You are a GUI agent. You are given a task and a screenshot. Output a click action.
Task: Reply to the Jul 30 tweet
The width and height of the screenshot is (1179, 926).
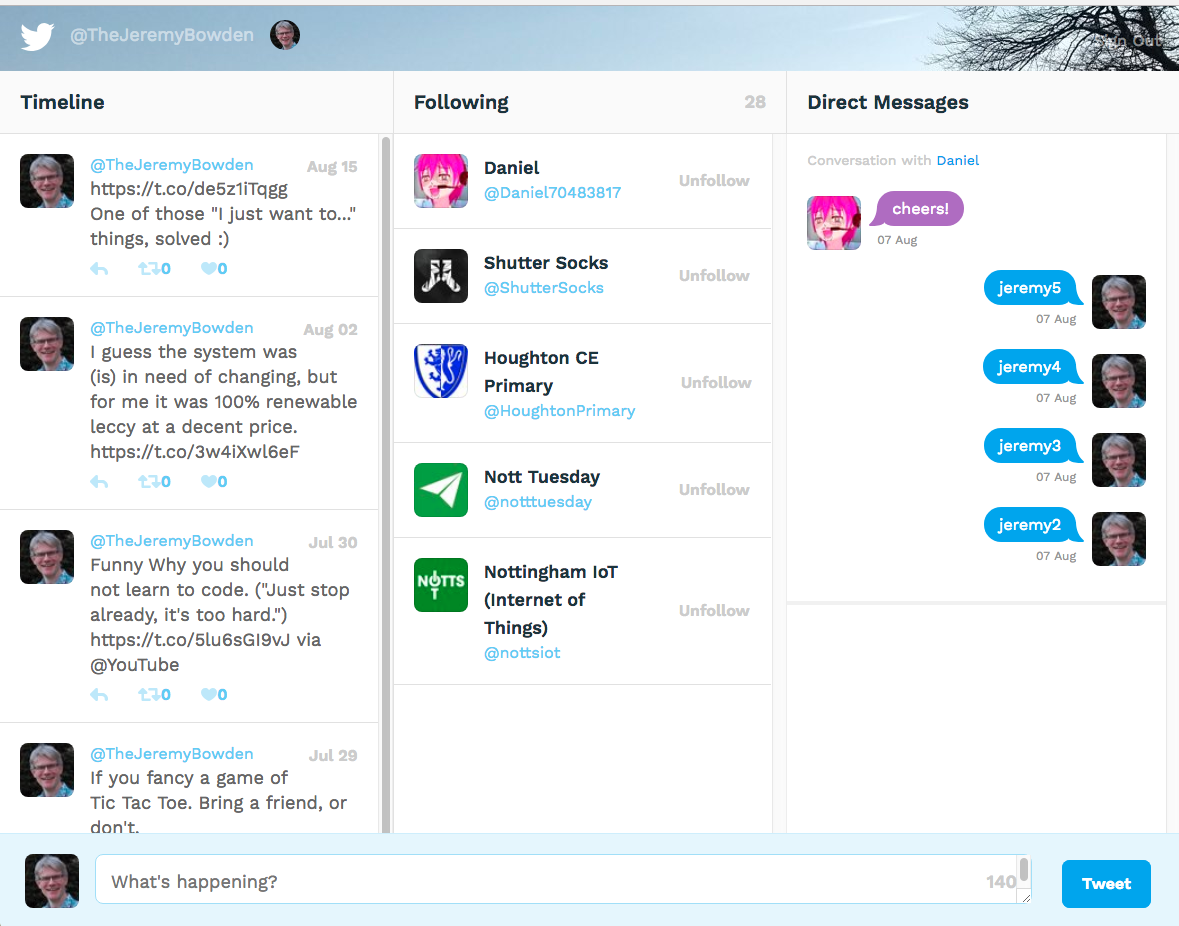pos(99,695)
